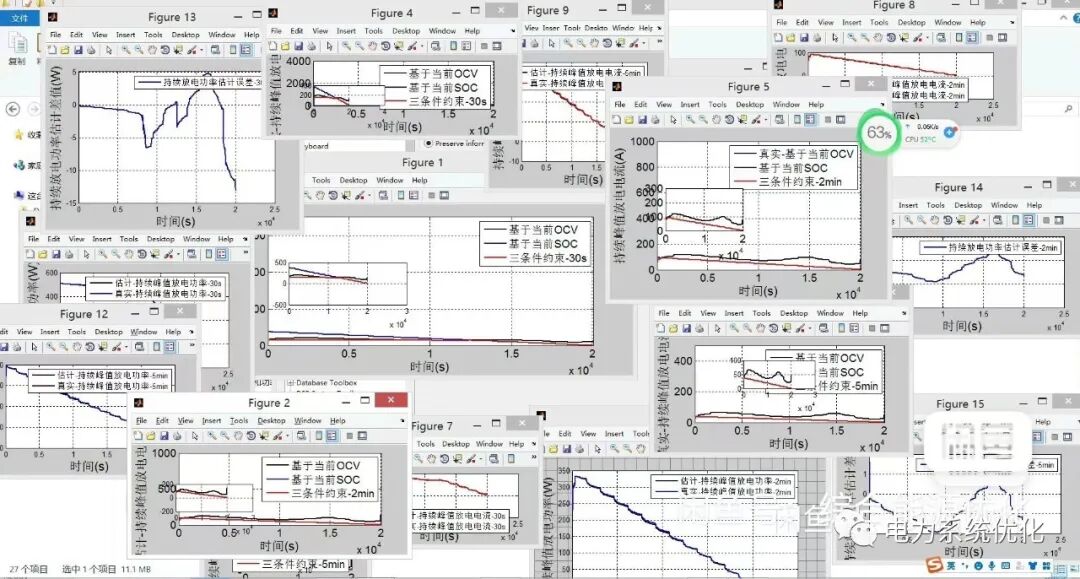
Task: Select Brush data tool in Figure 13
Action: 191,50
